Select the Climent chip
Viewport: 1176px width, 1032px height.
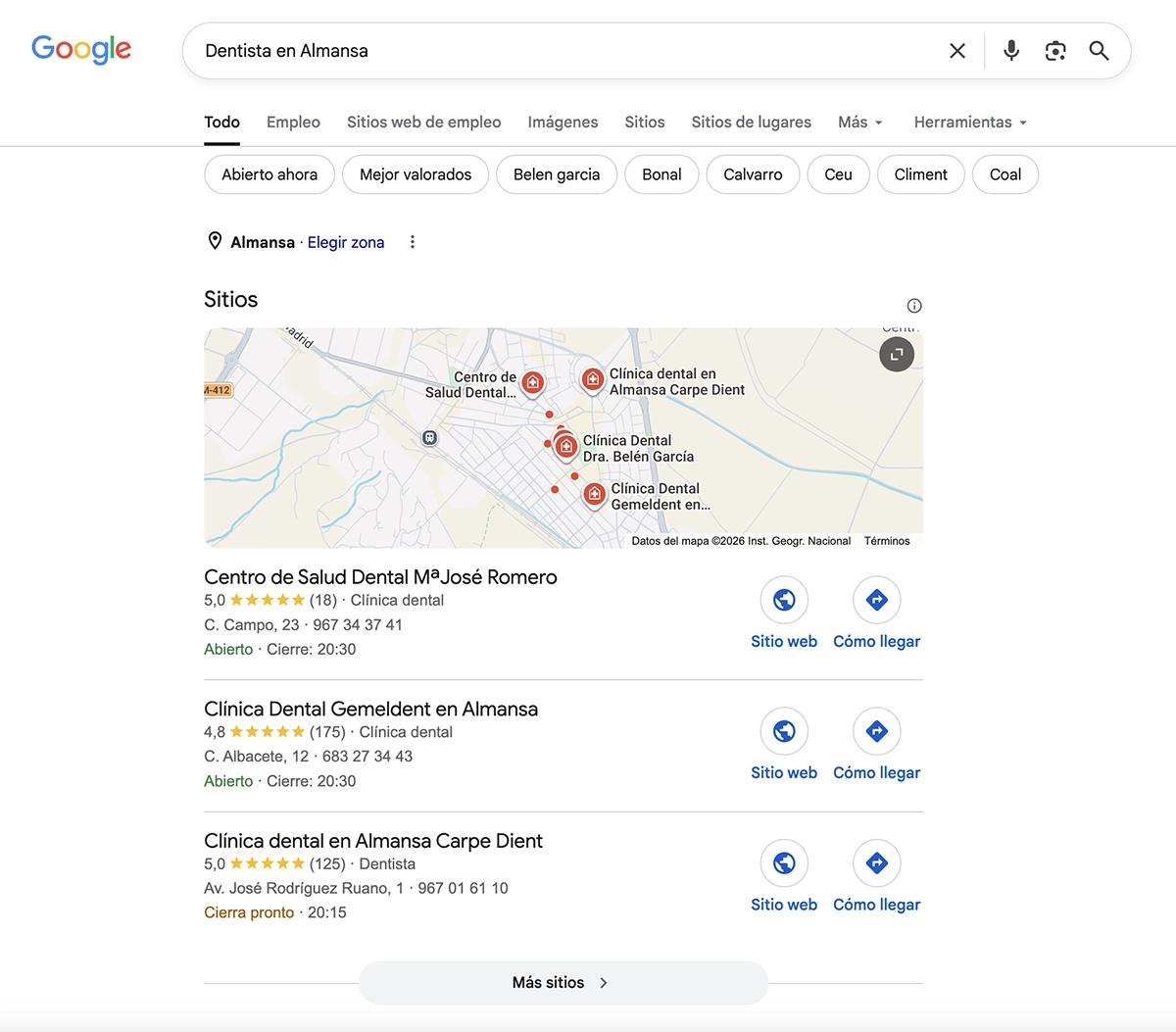coord(921,174)
